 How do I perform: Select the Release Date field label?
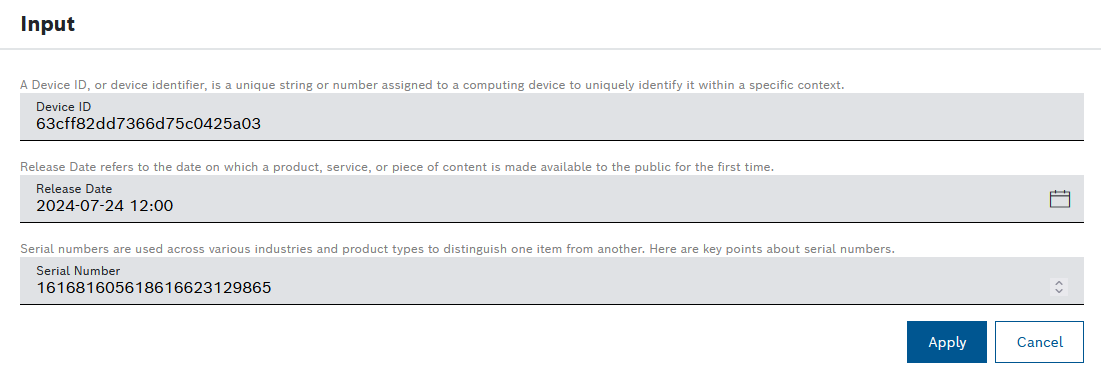[74, 188]
